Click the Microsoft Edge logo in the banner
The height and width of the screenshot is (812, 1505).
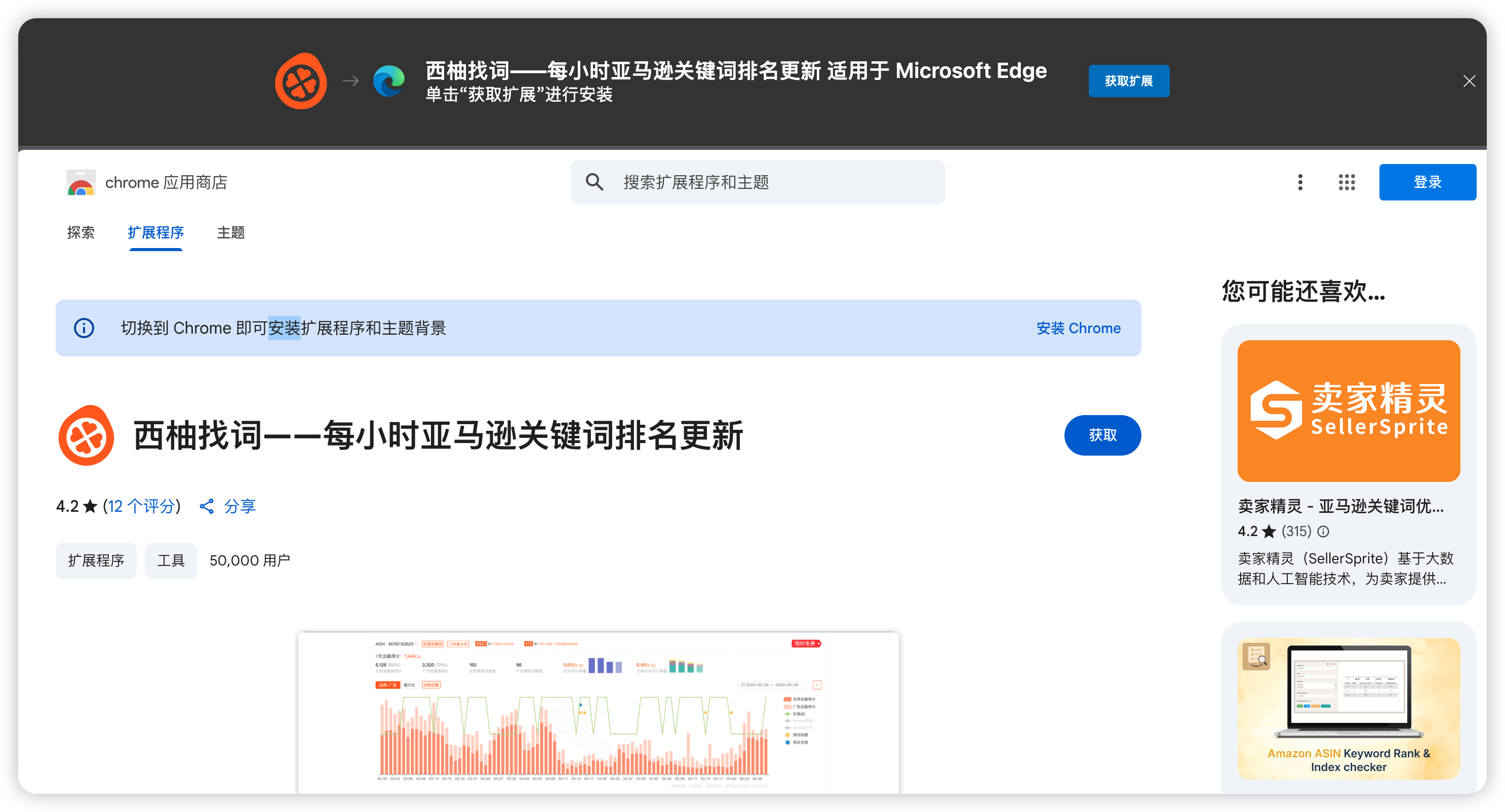(x=388, y=80)
